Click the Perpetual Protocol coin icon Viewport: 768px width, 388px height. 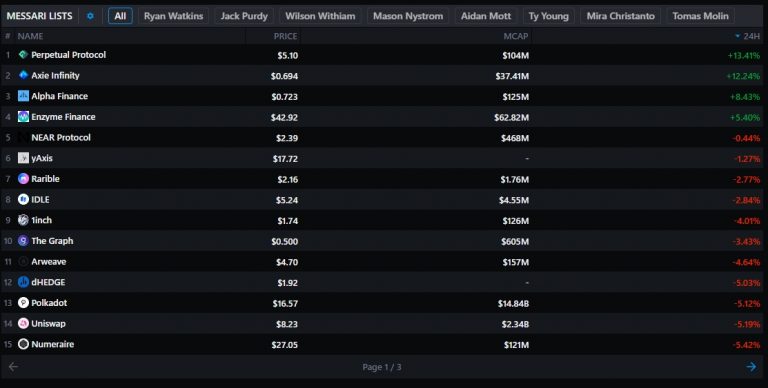point(23,54)
